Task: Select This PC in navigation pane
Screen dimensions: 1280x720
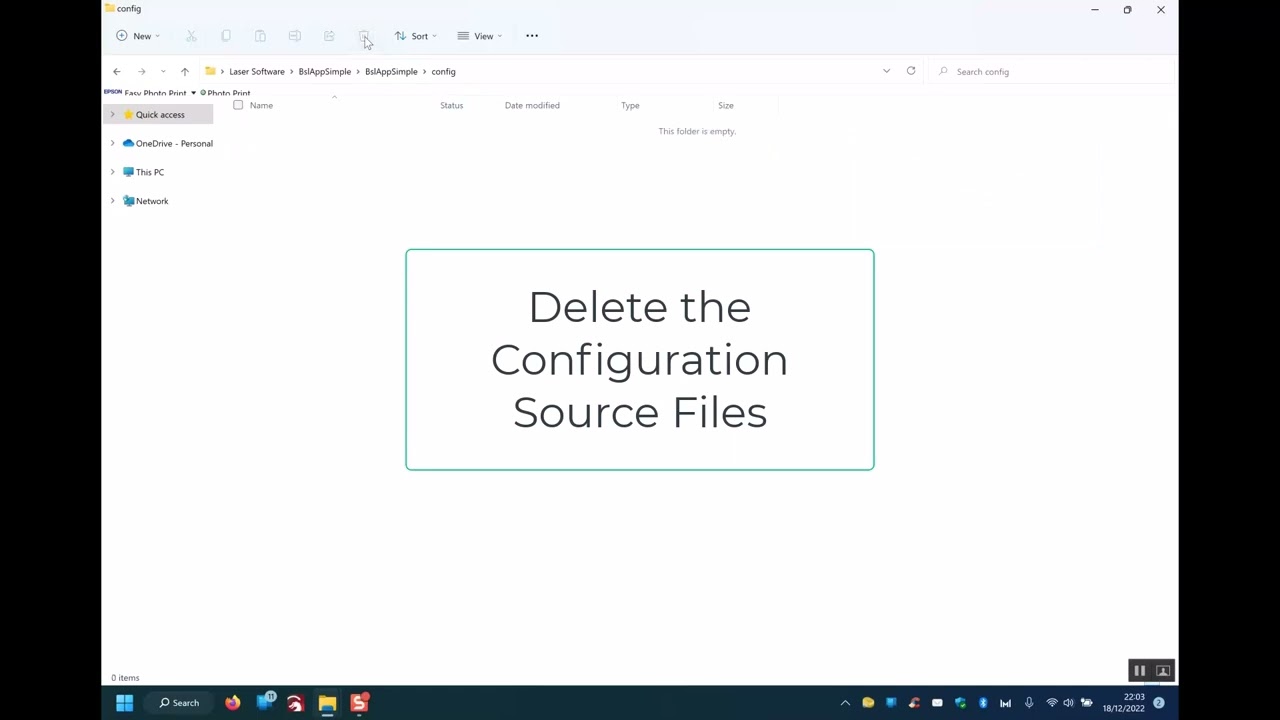Action: 150,172
